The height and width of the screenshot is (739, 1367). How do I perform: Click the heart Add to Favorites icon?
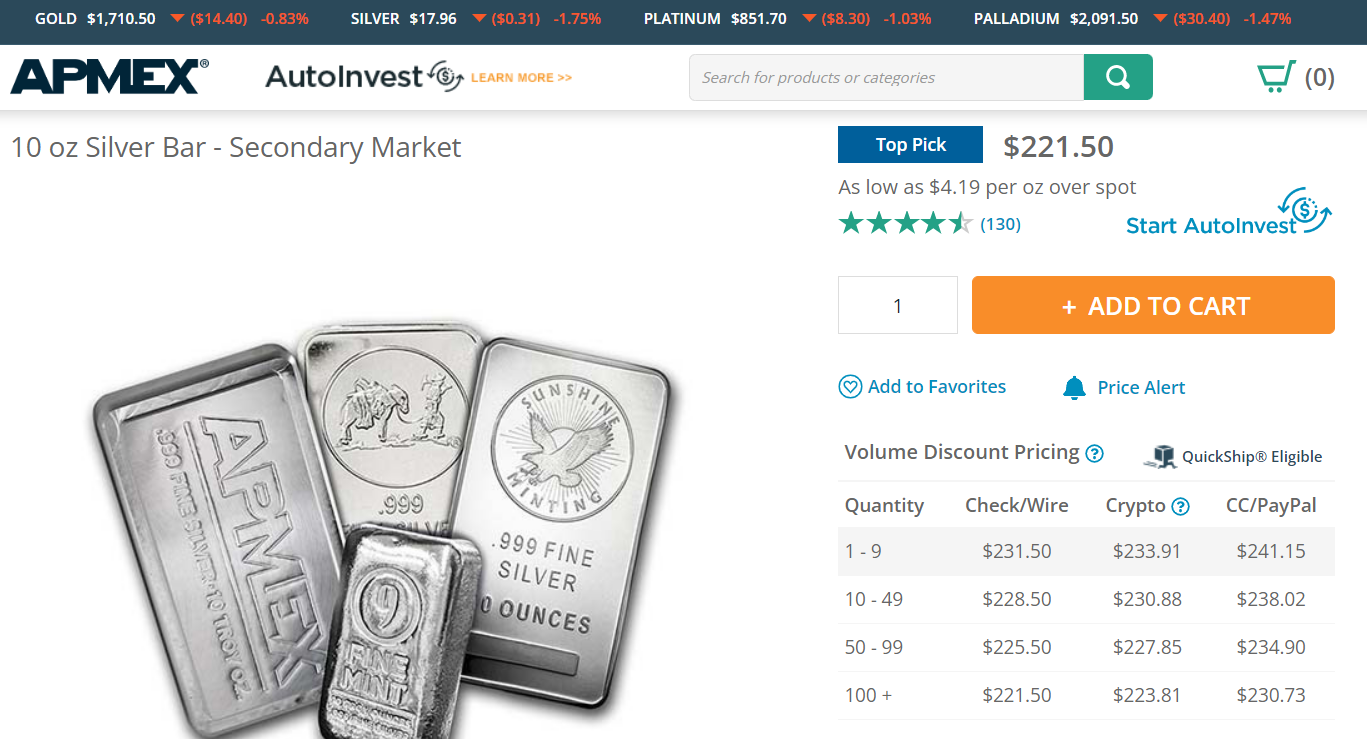850,387
